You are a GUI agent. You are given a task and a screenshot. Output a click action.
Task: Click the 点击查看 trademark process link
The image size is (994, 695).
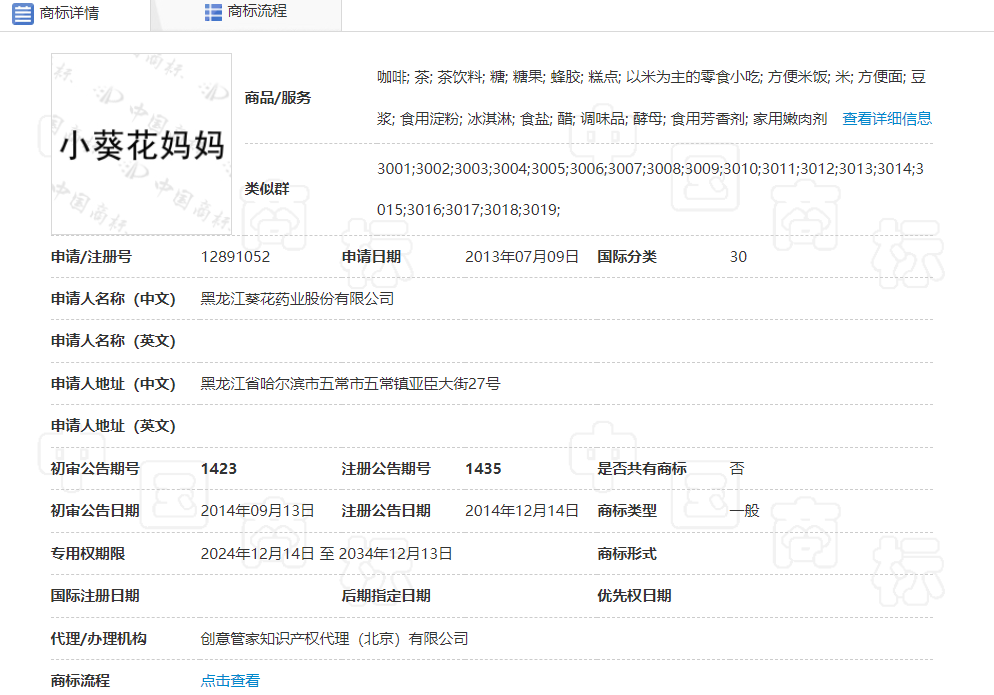(x=230, y=681)
